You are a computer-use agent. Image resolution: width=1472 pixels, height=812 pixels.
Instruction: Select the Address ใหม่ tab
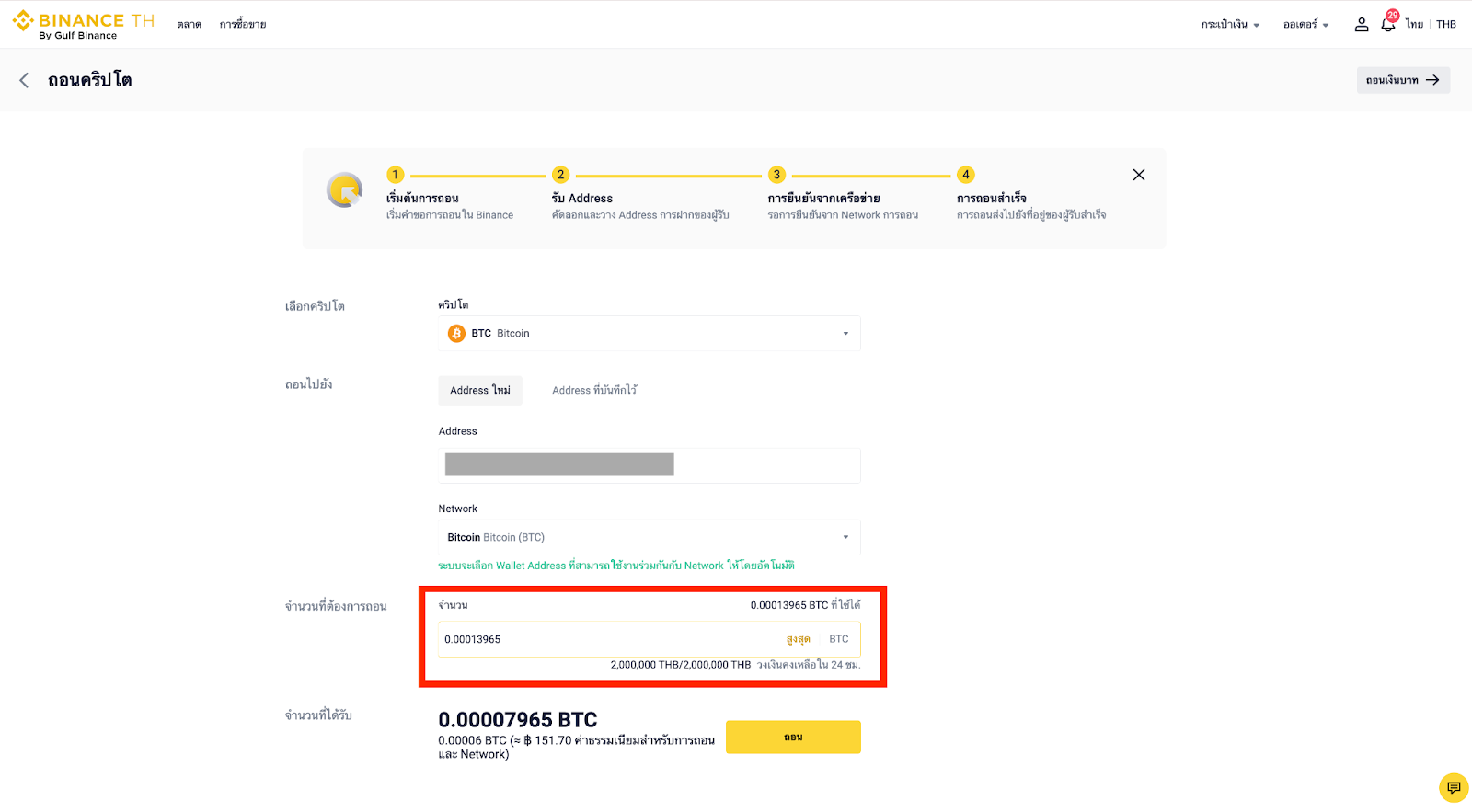tap(479, 391)
